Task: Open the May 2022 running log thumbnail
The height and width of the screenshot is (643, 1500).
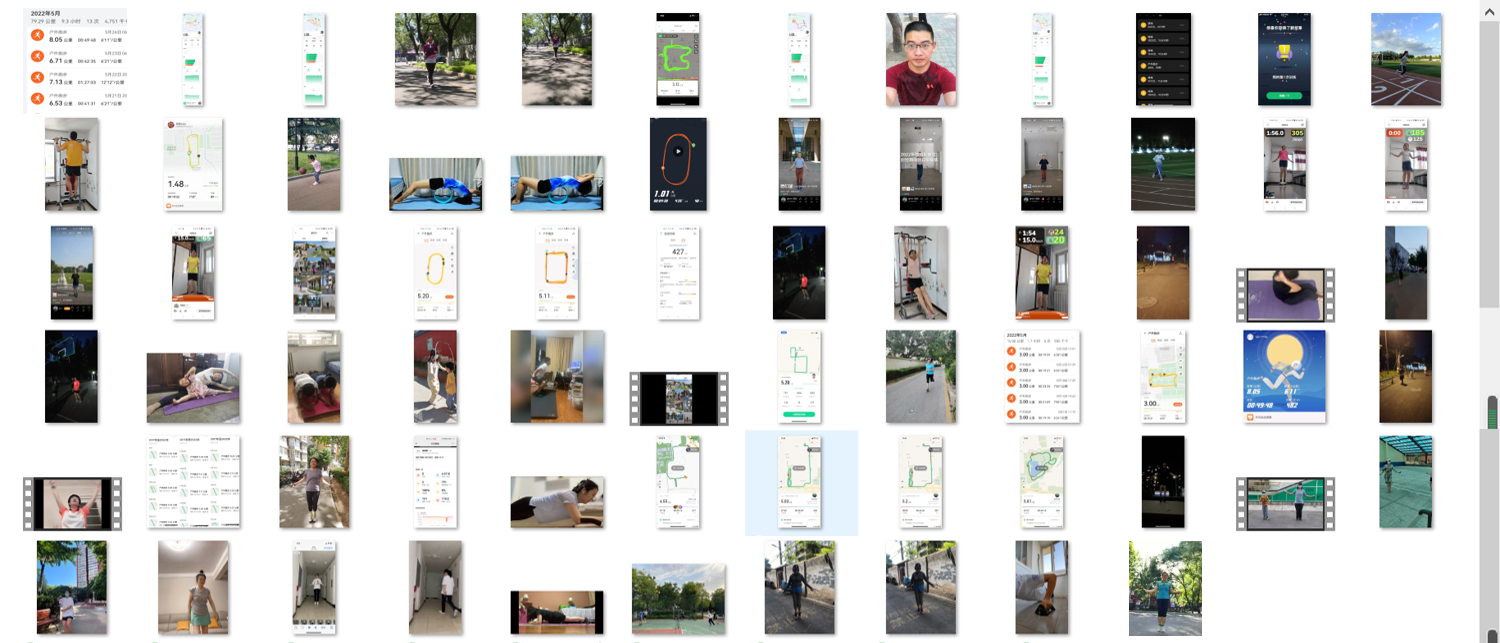Action: pyautogui.click(x=75, y=62)
